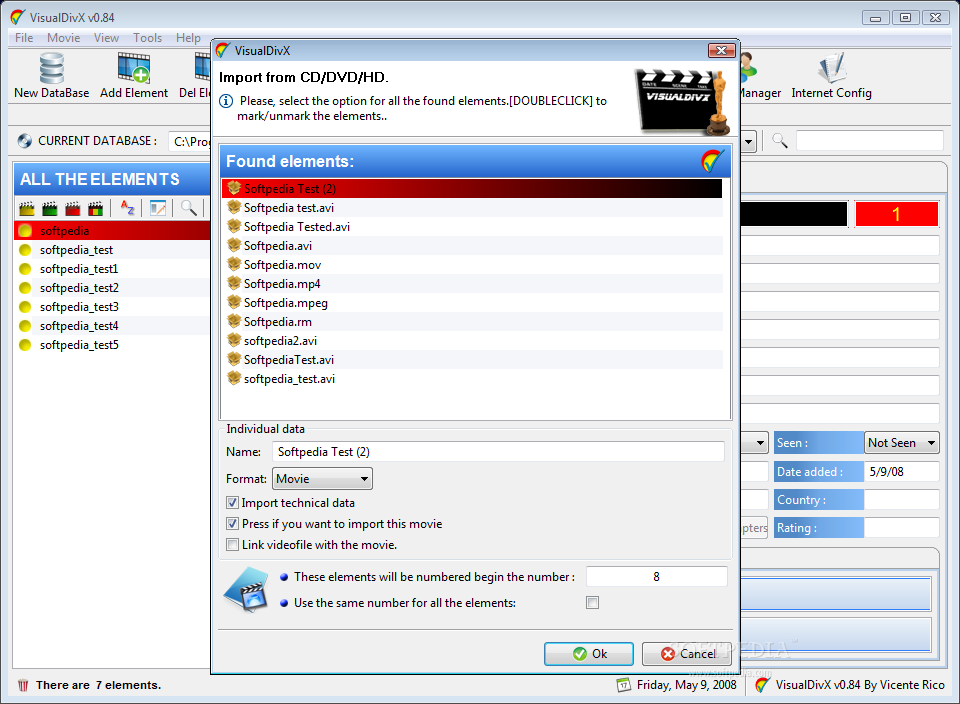The width and height of the screenshot is (960, 704).
Task: Uncheck the import this movie checkbox
Action: (232, 523)
